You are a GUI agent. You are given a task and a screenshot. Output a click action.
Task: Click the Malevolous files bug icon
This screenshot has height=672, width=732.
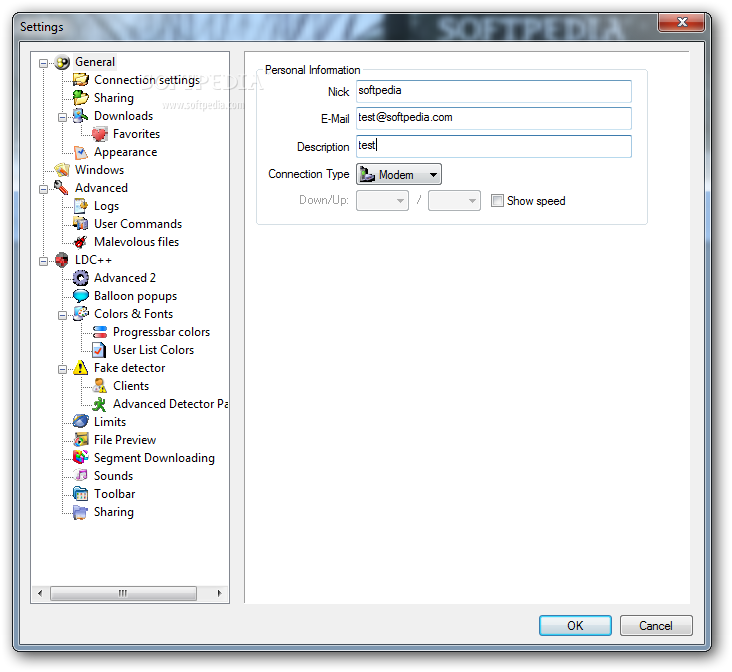point(81,242)
